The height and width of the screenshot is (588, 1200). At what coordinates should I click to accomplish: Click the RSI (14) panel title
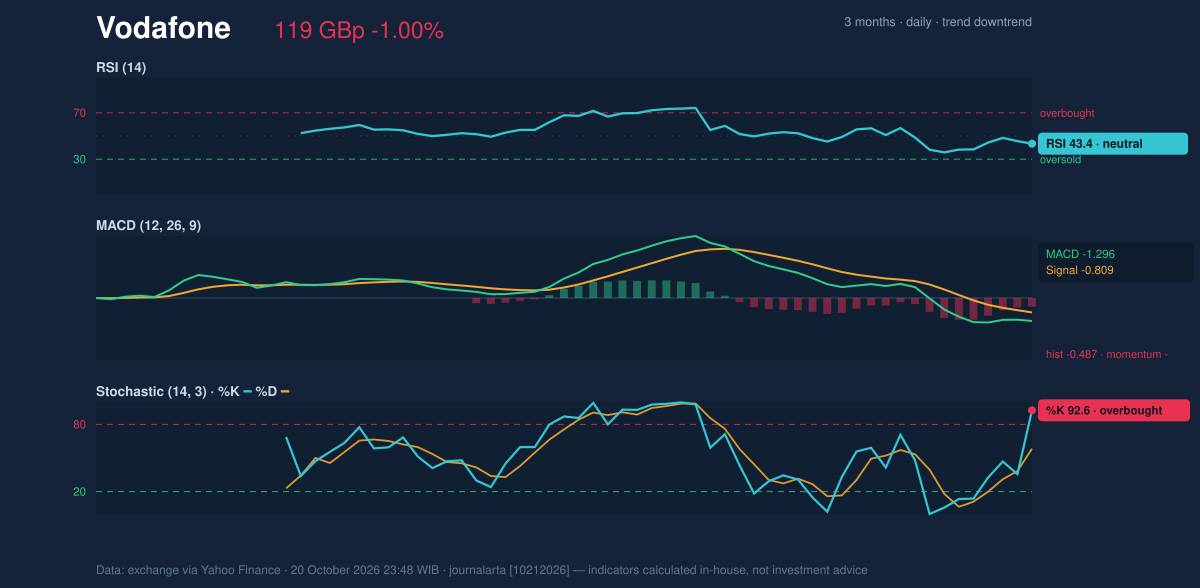coord(121,68)
